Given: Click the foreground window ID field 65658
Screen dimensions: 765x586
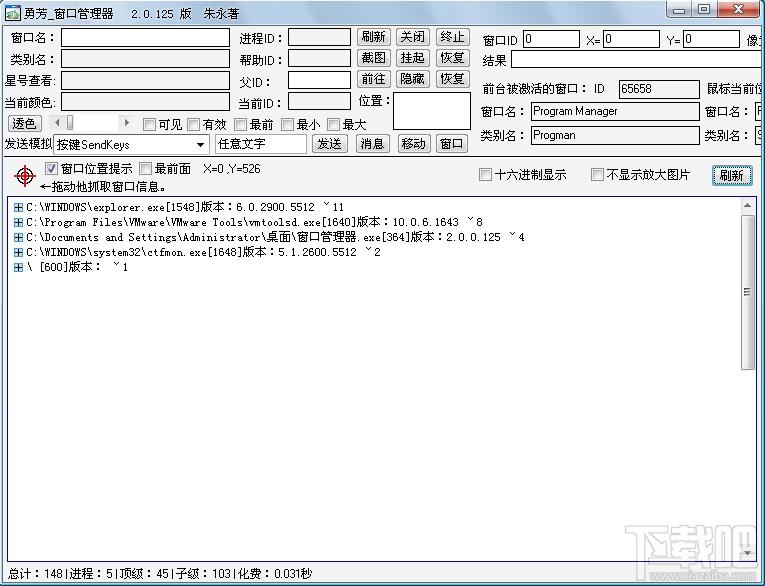Looking at the screenshot, I should (659, 89).
